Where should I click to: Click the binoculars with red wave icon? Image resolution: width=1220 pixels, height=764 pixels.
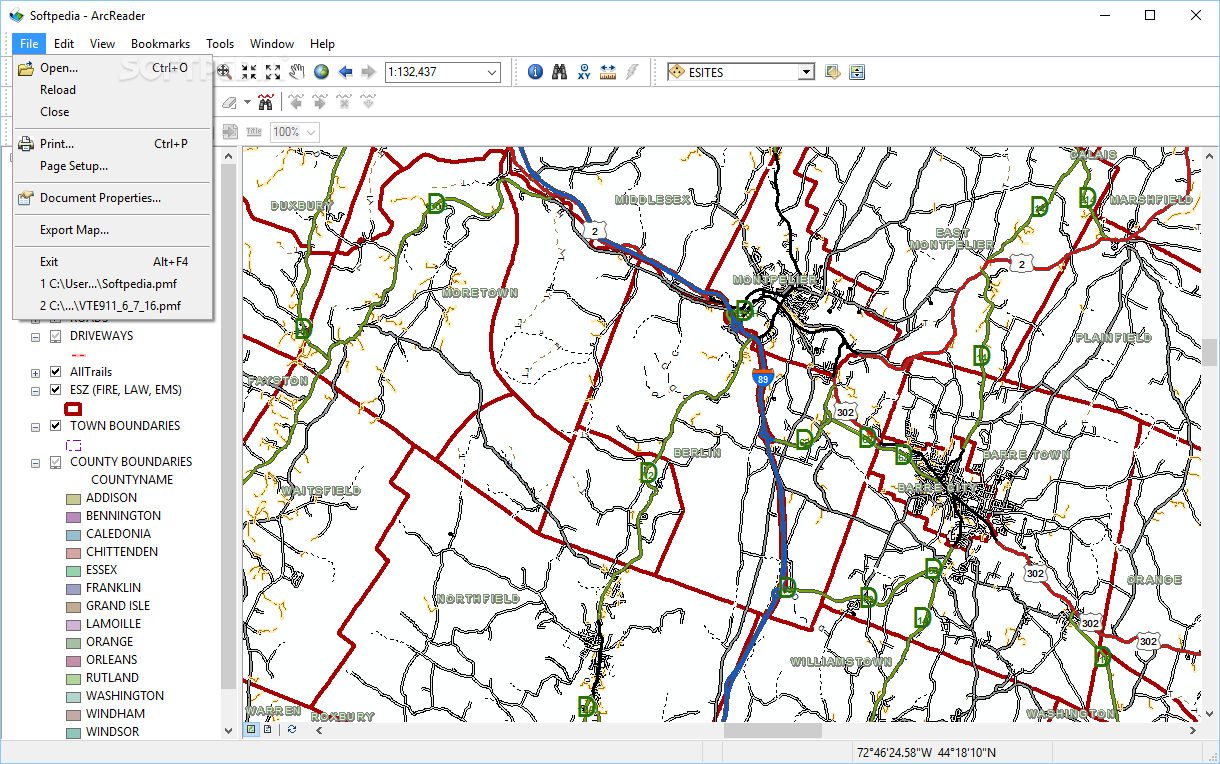pyautogui.click(x=266, y=102)
